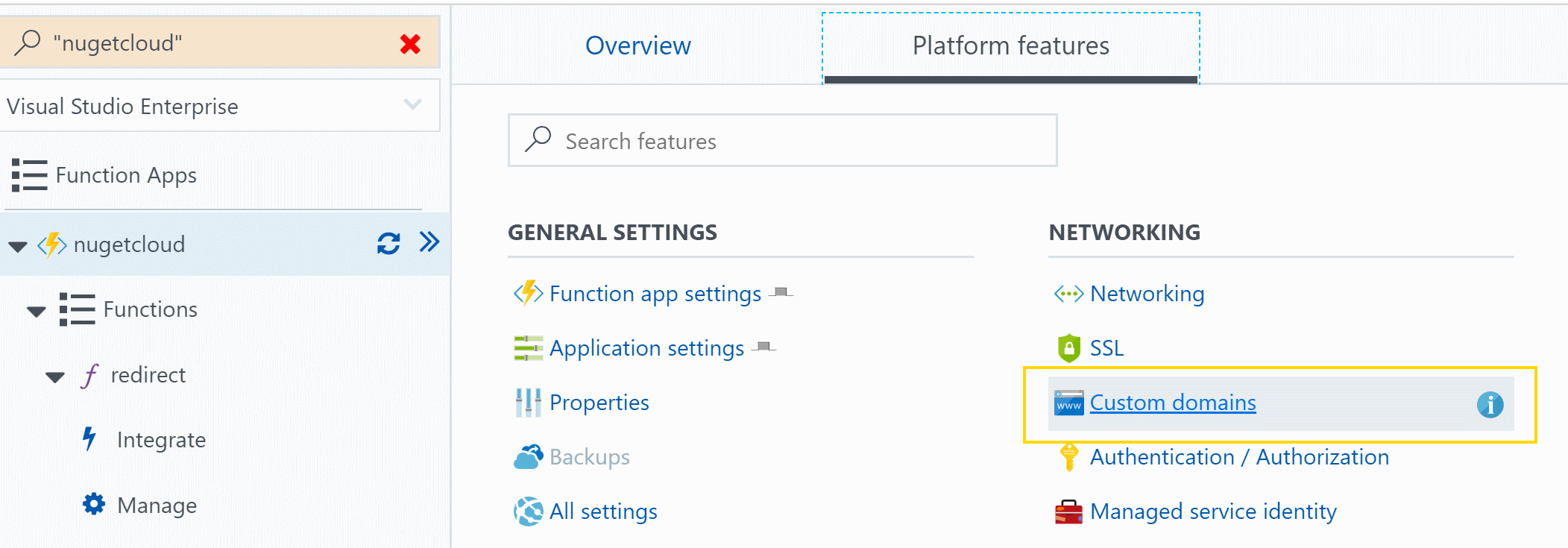Switch to the Overview tab
Viewport: 1568px width, 548px height.
point(638,46)
